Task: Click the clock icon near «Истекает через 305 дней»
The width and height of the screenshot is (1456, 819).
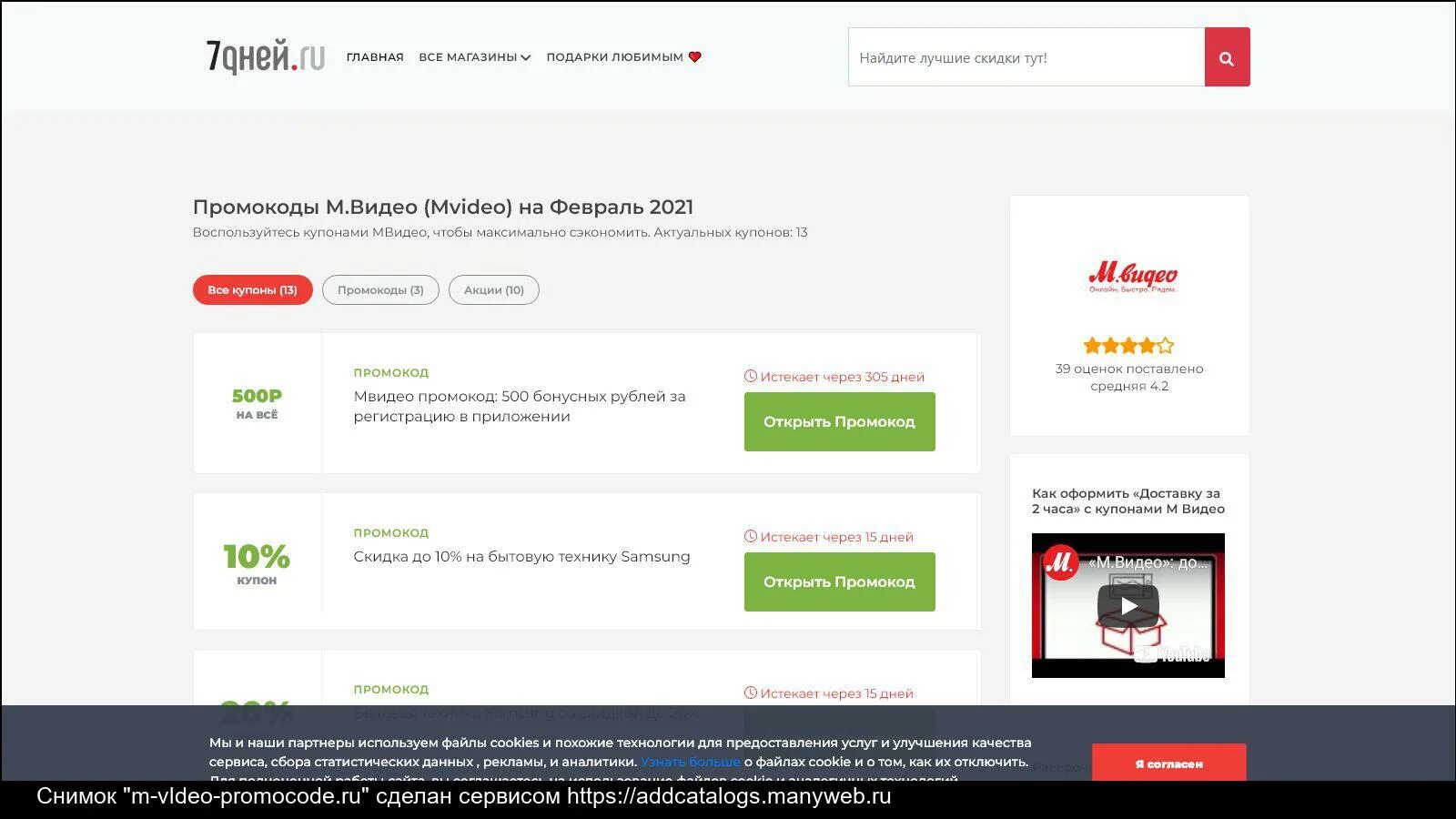Action: pos(750,376)
